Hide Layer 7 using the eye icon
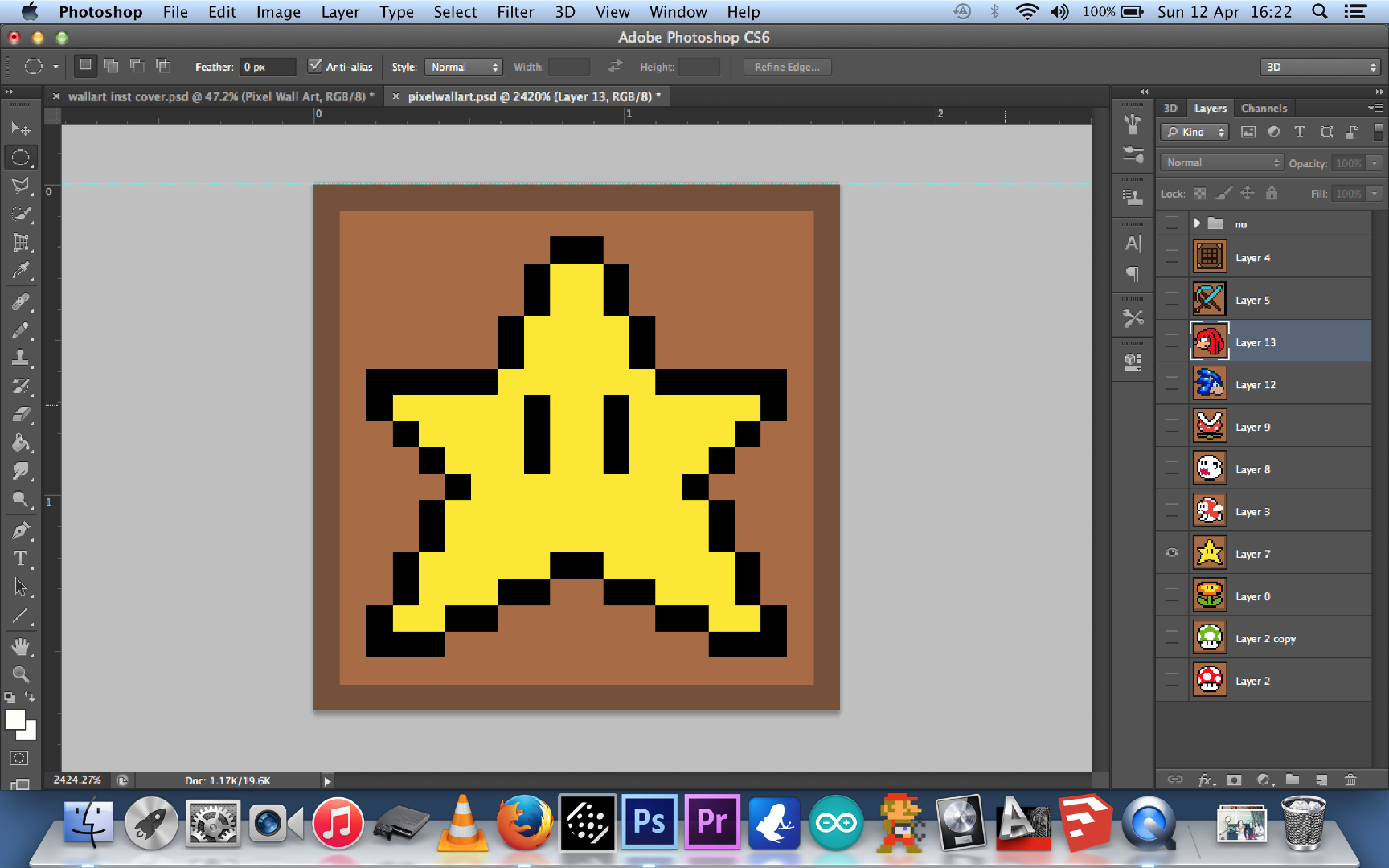This screenshot has height=868, width=1389. point(1172,553)
